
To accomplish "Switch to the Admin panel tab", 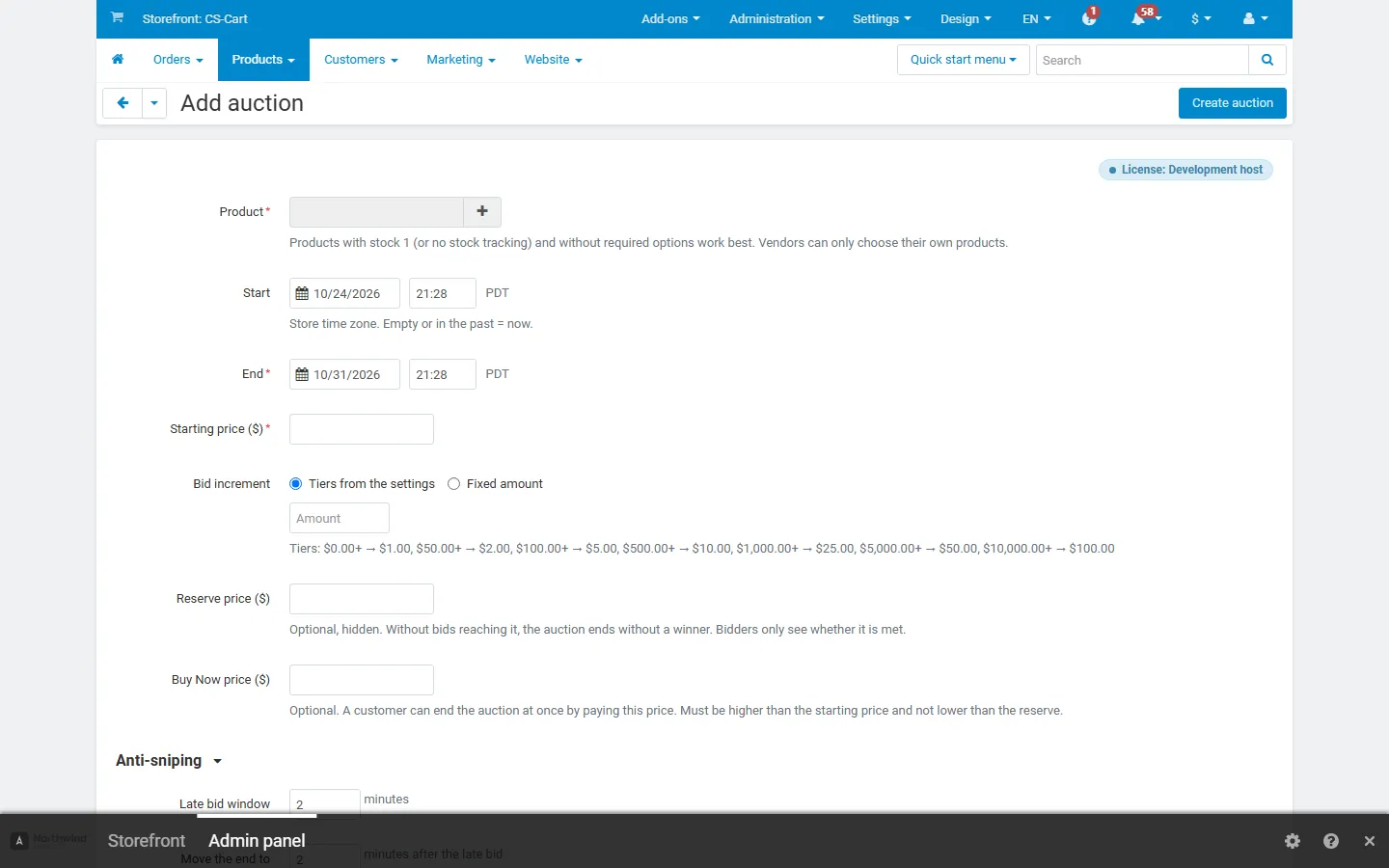I will pyautogui.click(x=257, y=841).
